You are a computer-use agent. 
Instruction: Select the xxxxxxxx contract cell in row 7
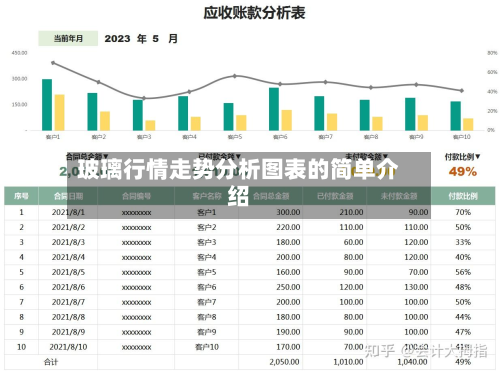[x=136, y=302]
